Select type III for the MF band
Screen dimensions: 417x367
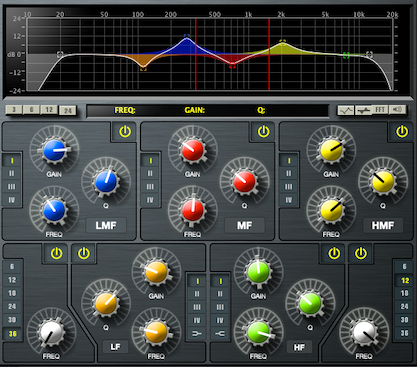pos(150,187)
